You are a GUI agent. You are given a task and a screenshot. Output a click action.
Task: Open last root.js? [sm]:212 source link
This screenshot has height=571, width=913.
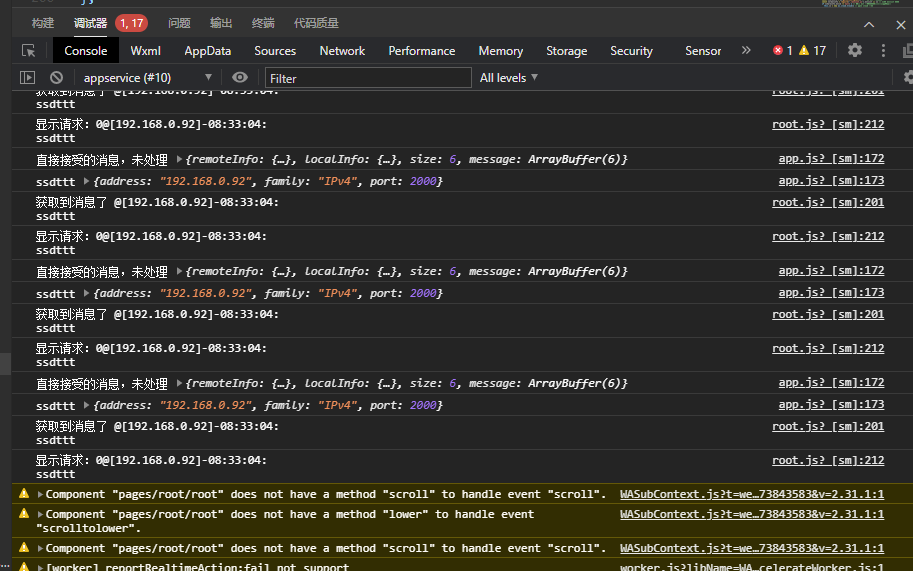(x=828, y=460)
